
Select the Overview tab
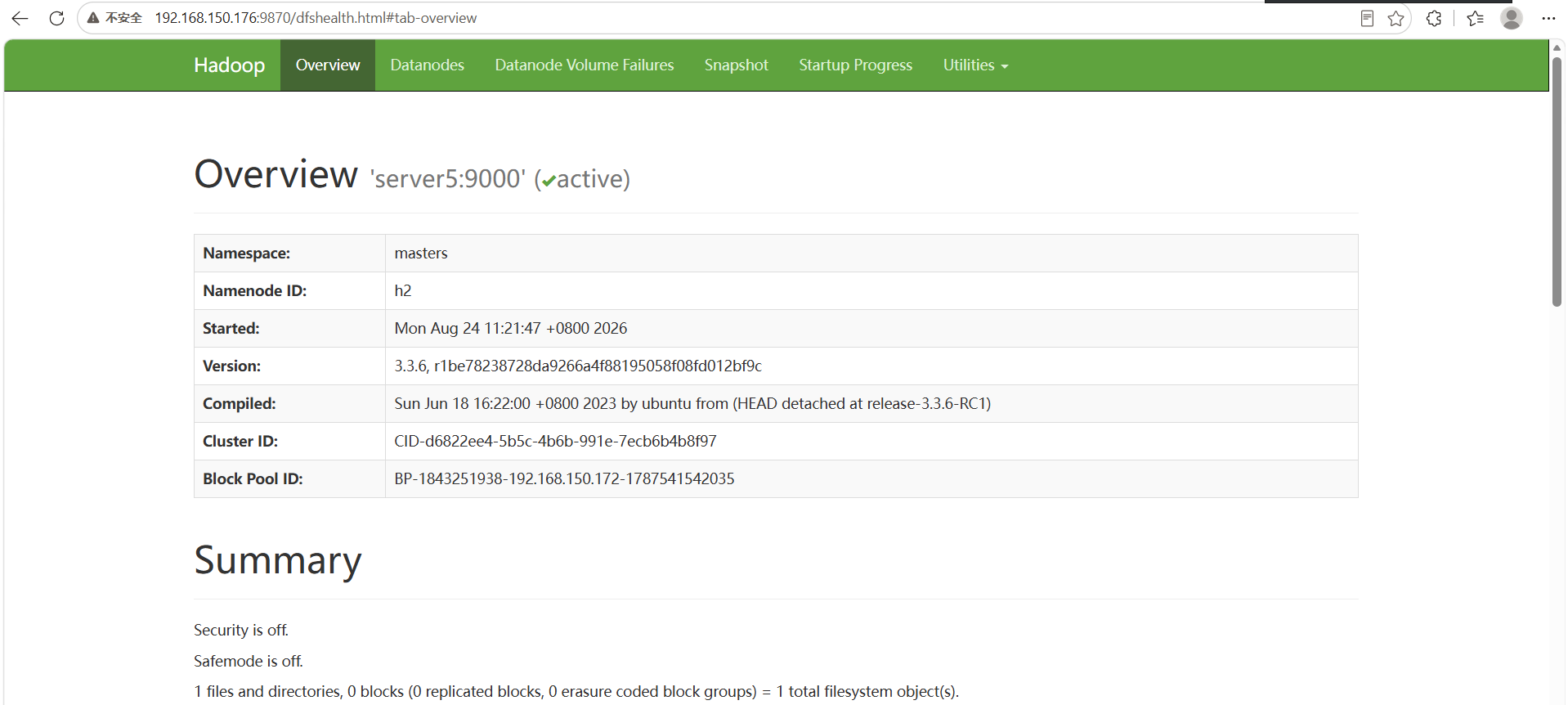pyautogui.click(x=328, y=65)
